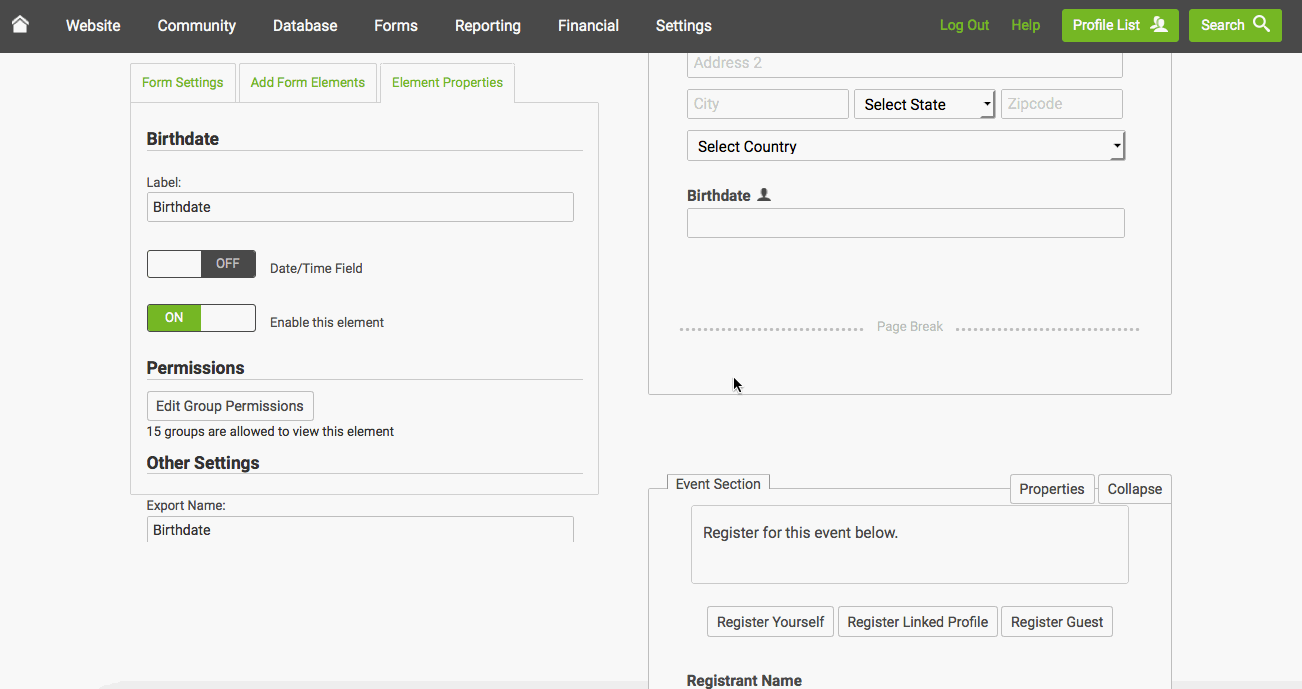Switch to the Form Settings tab

pos(183,82)
